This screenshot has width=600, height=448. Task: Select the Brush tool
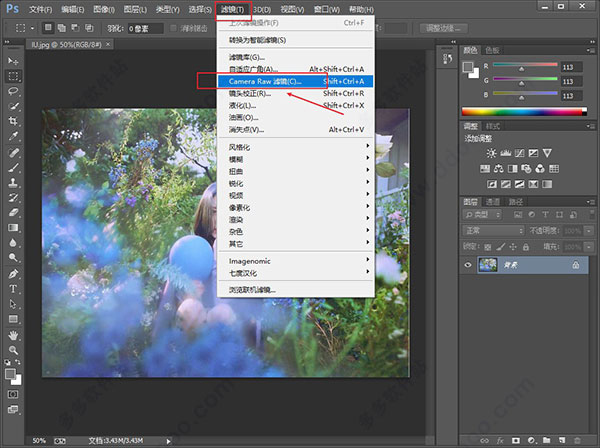click(13, 168)
